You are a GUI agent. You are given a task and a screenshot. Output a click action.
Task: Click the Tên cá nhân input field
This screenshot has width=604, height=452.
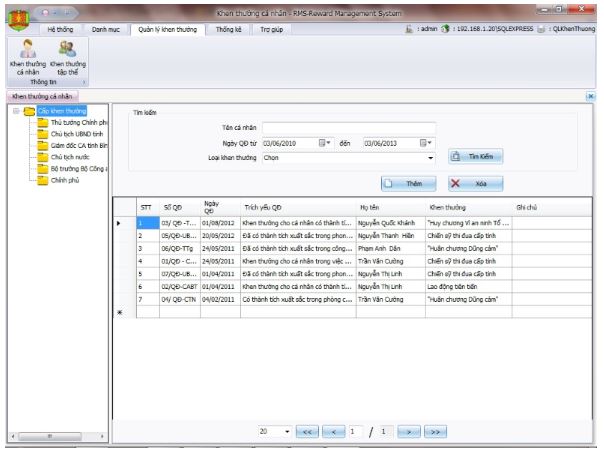[x=349, y=128]
